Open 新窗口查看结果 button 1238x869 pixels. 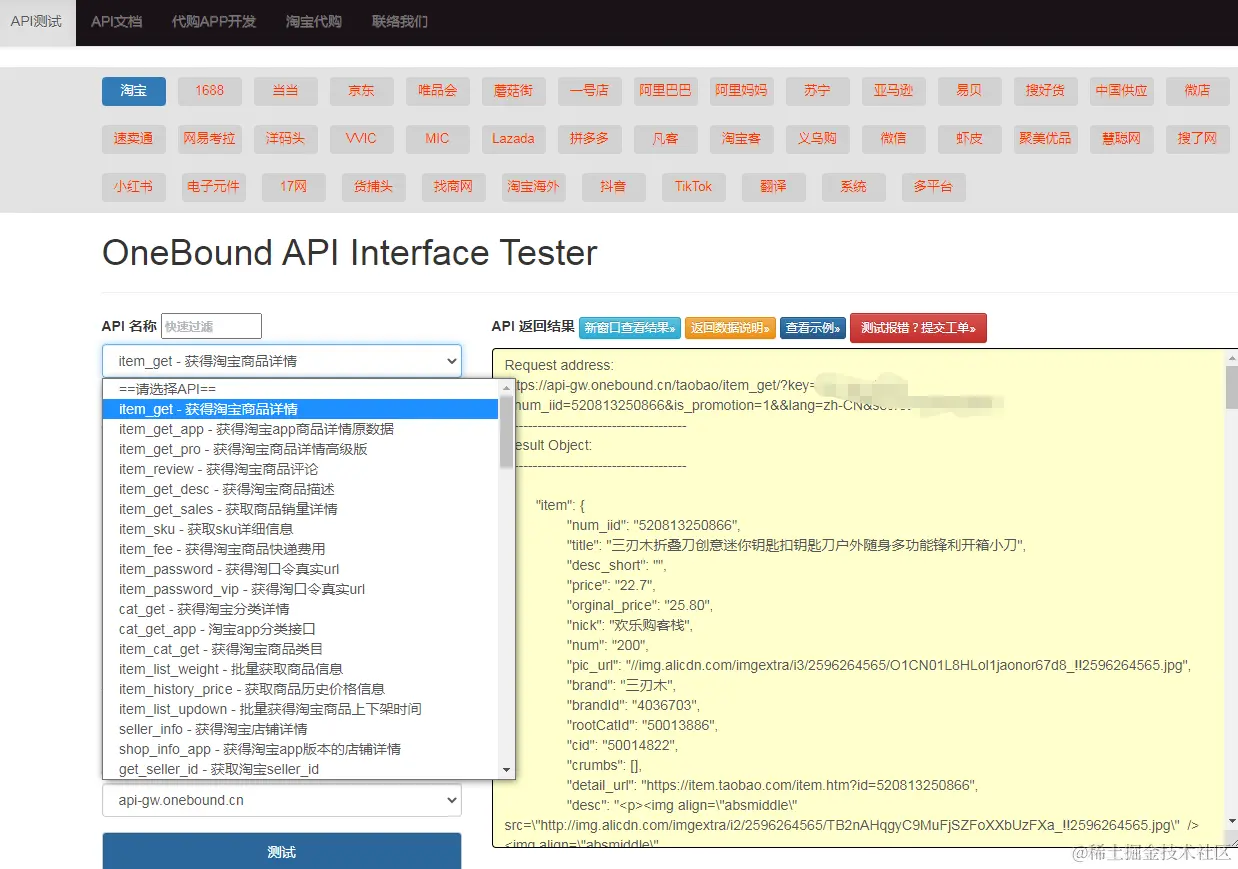click(629, 328)
